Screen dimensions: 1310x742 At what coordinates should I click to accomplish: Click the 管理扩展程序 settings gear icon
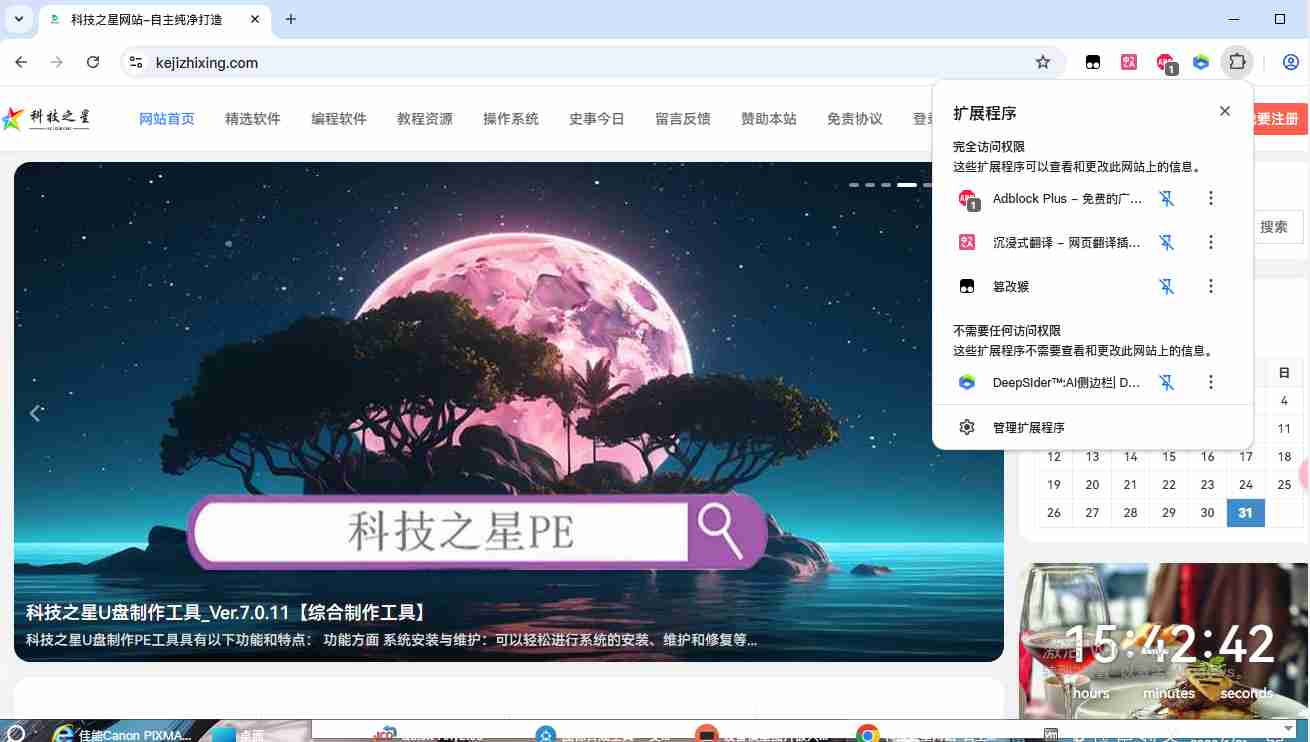[x=967, y=427]
